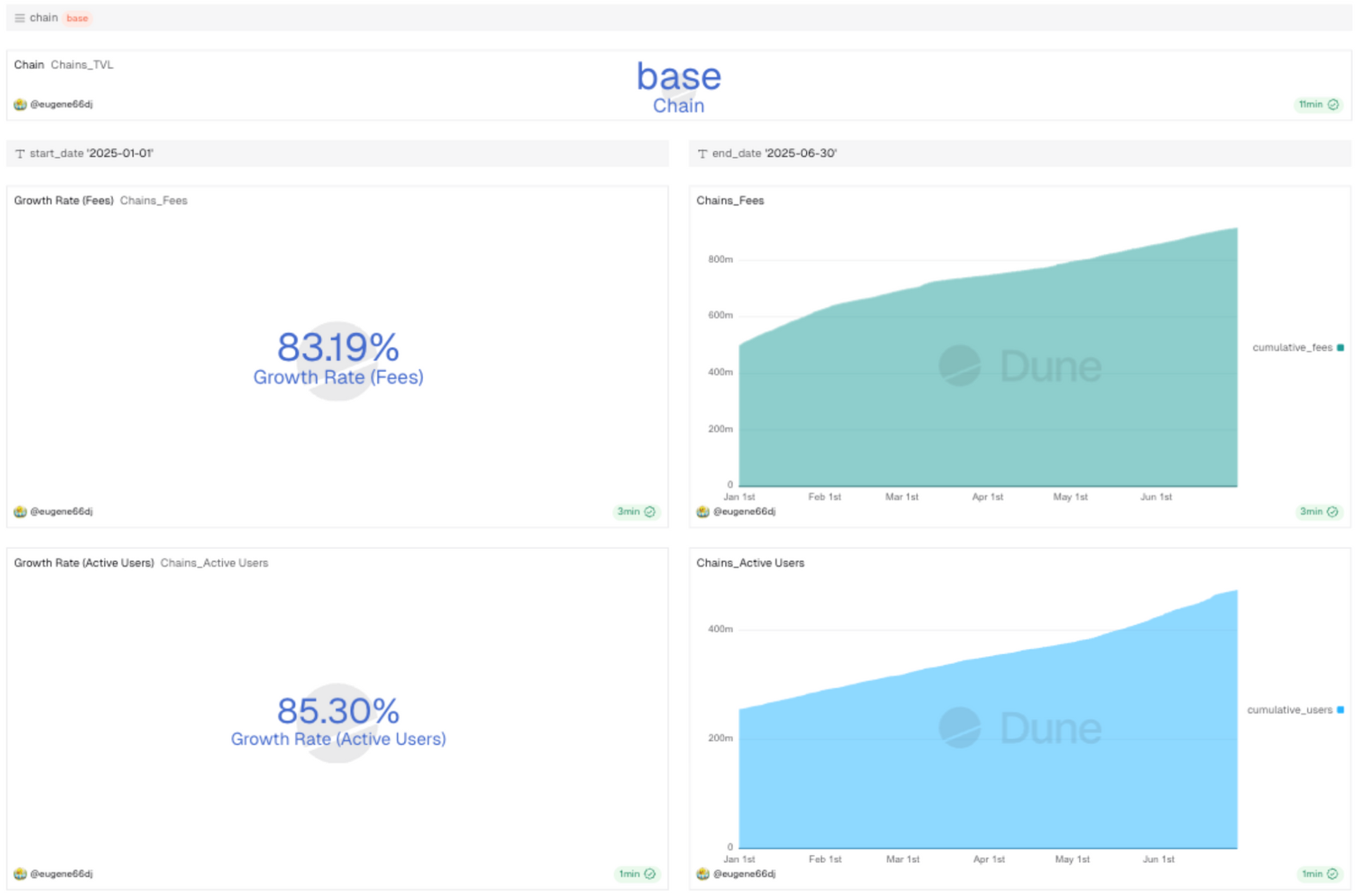
Task: Click the 83.19% fees growth counter
Action: pyautogui.click(x=338, y=347)
